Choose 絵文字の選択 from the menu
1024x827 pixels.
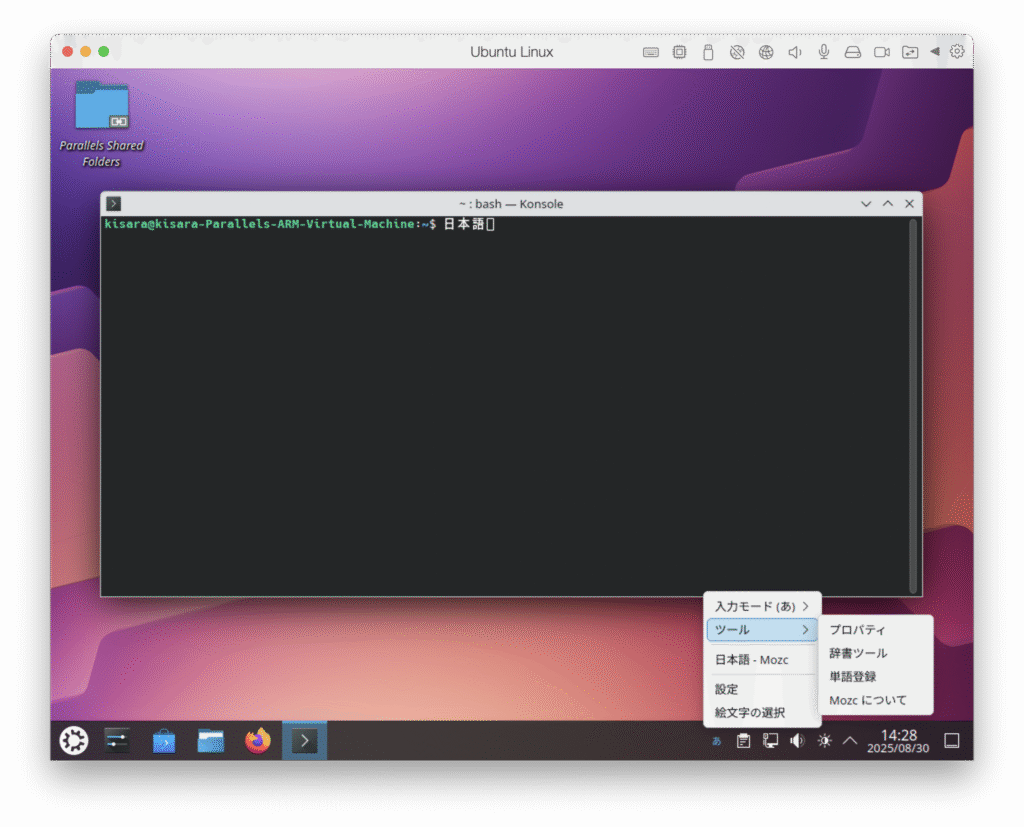click(x=761, y=713)
